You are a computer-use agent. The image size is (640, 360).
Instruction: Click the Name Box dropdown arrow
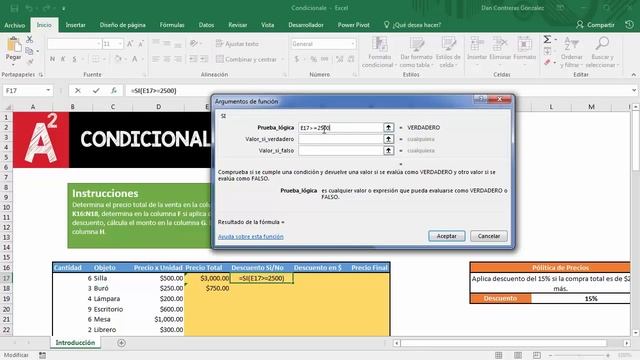[48, 91]
